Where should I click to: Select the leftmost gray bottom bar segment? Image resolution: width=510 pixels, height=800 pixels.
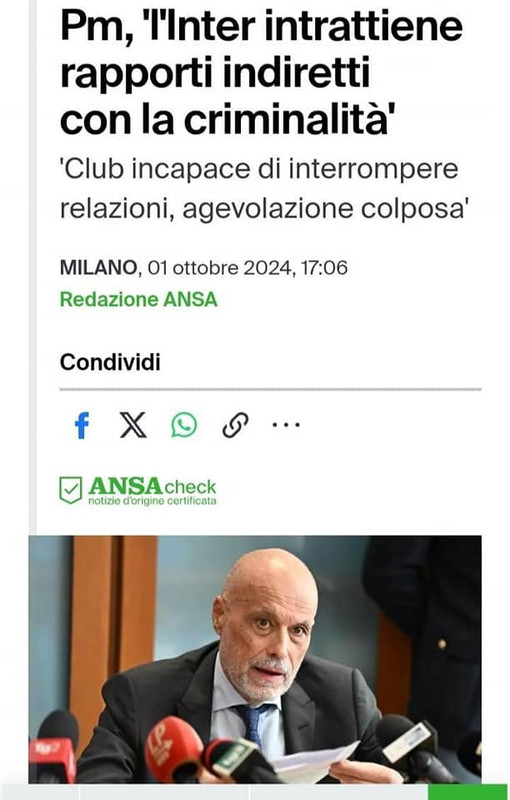coord(40,792)
